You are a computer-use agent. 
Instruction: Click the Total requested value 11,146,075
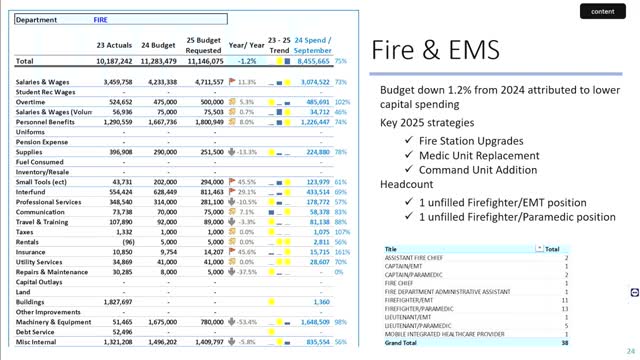pos(205,61)
